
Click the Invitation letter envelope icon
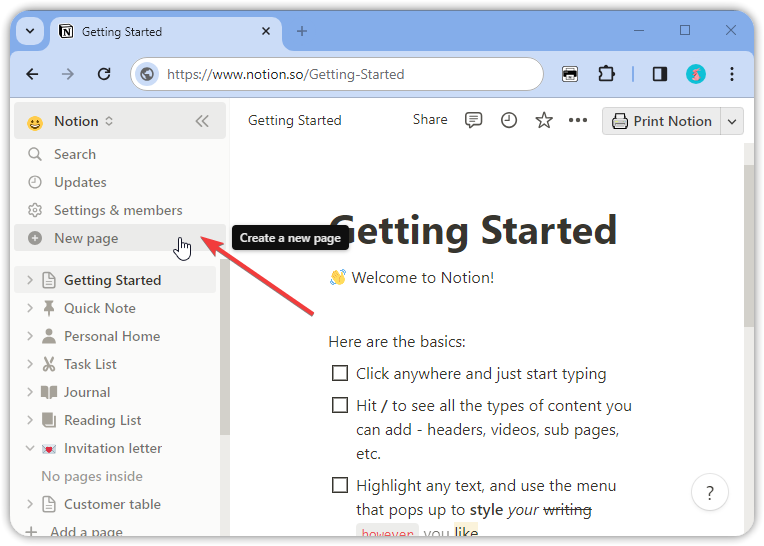(49, 449)
